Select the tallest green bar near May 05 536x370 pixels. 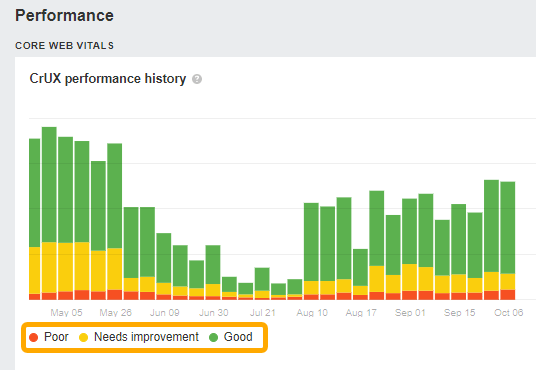tap(49, 185)
